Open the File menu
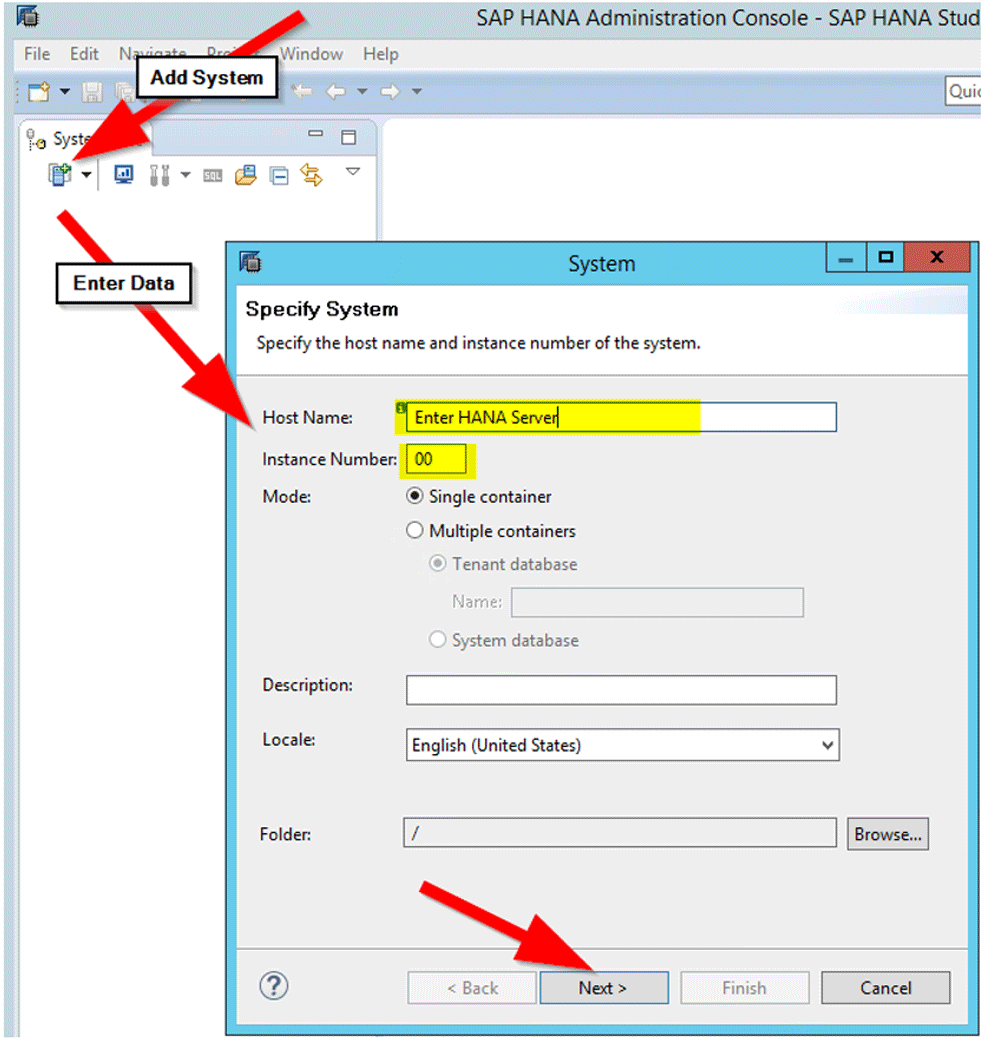Screen dimensions: 982x1049 [37, 54]
